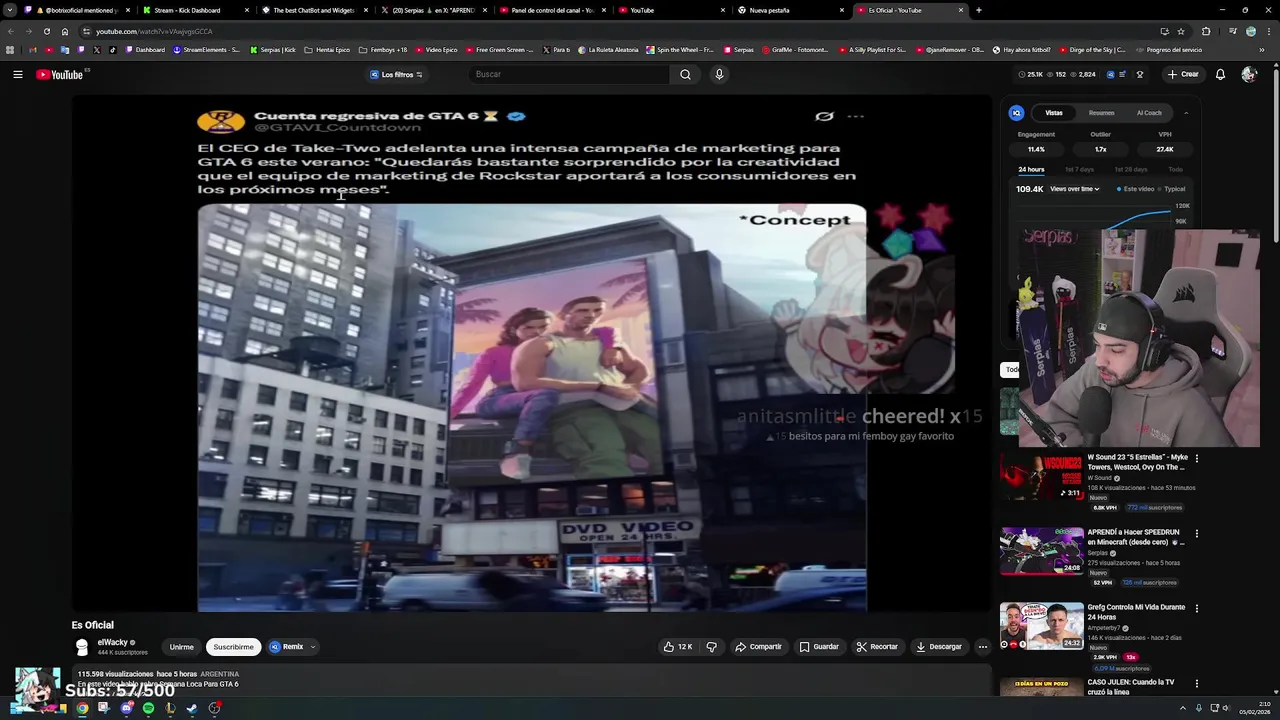Click the Remix button
1280x720 pixels.
click(286, 647)
